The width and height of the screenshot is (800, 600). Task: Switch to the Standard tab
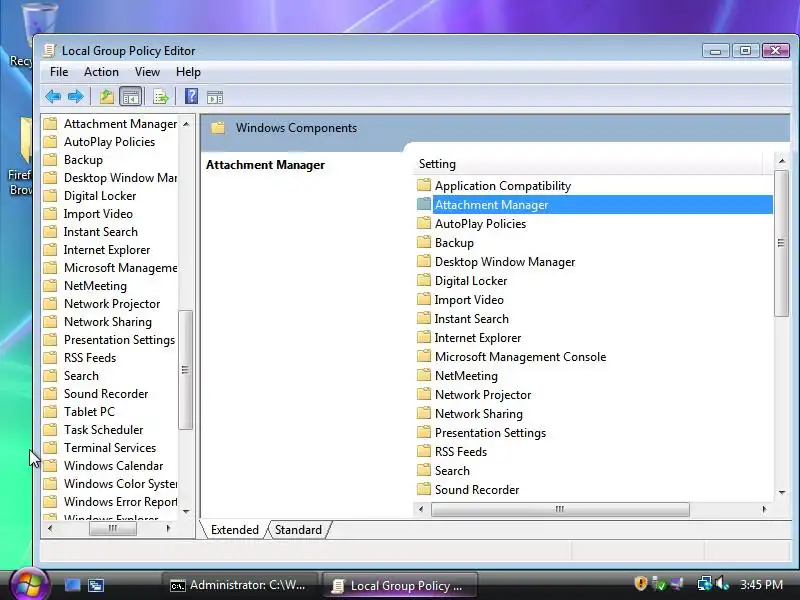[298, 530]
